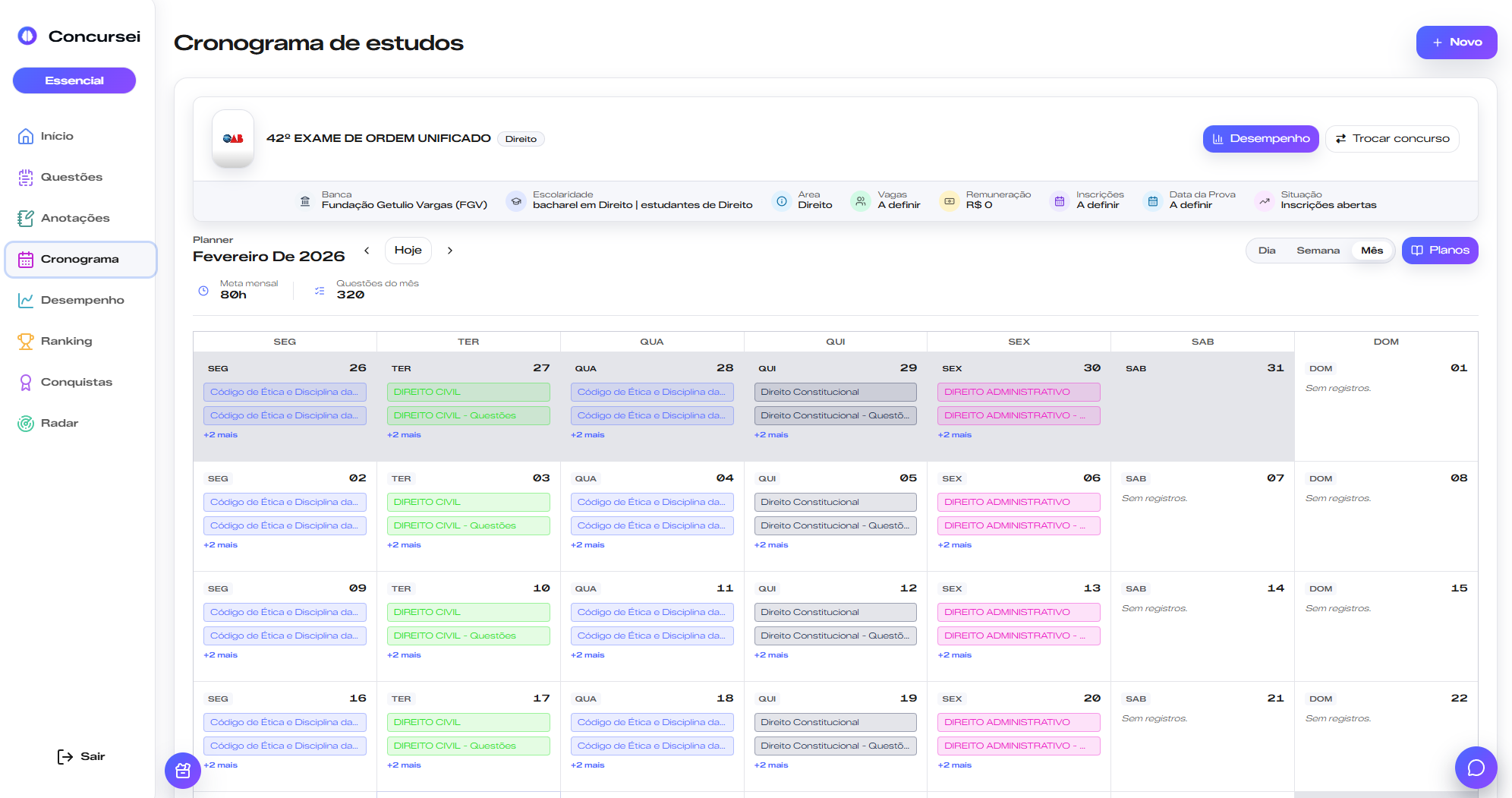
Task: Open the Início menu item
Action: click(57, 136)
